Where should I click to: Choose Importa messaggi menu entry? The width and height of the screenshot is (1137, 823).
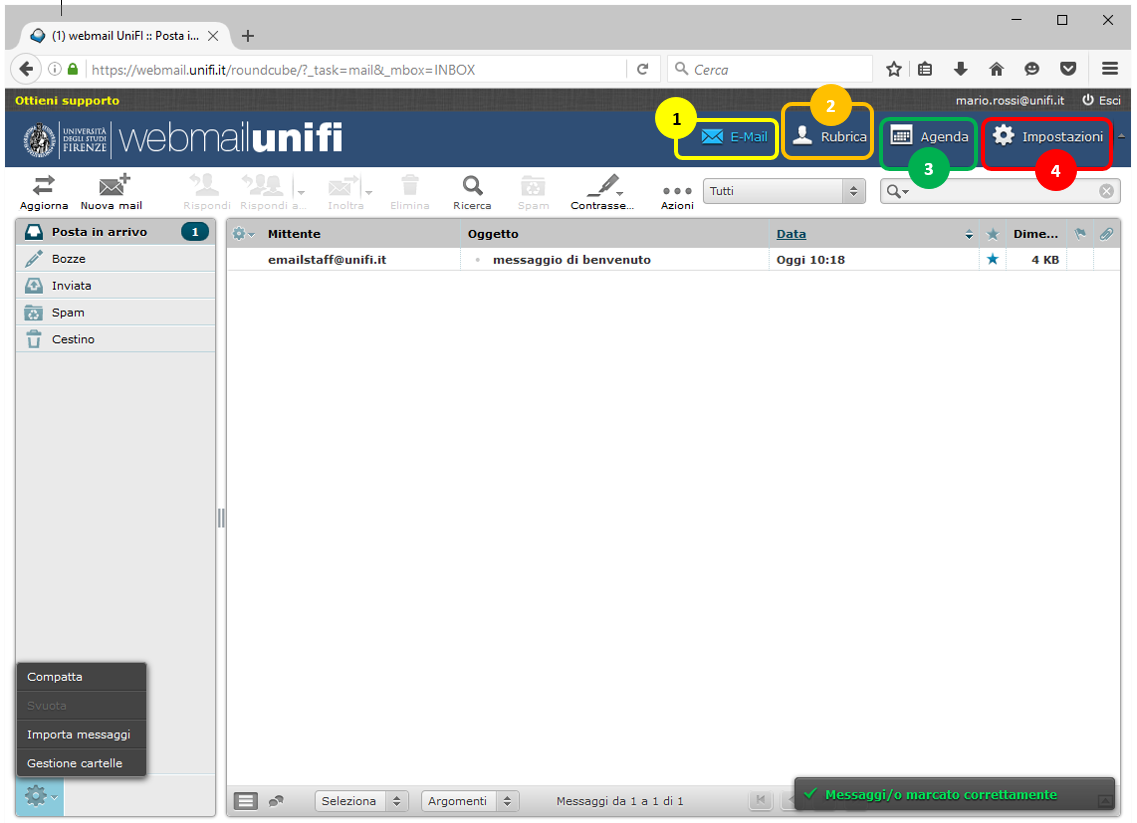click(81, 735)
